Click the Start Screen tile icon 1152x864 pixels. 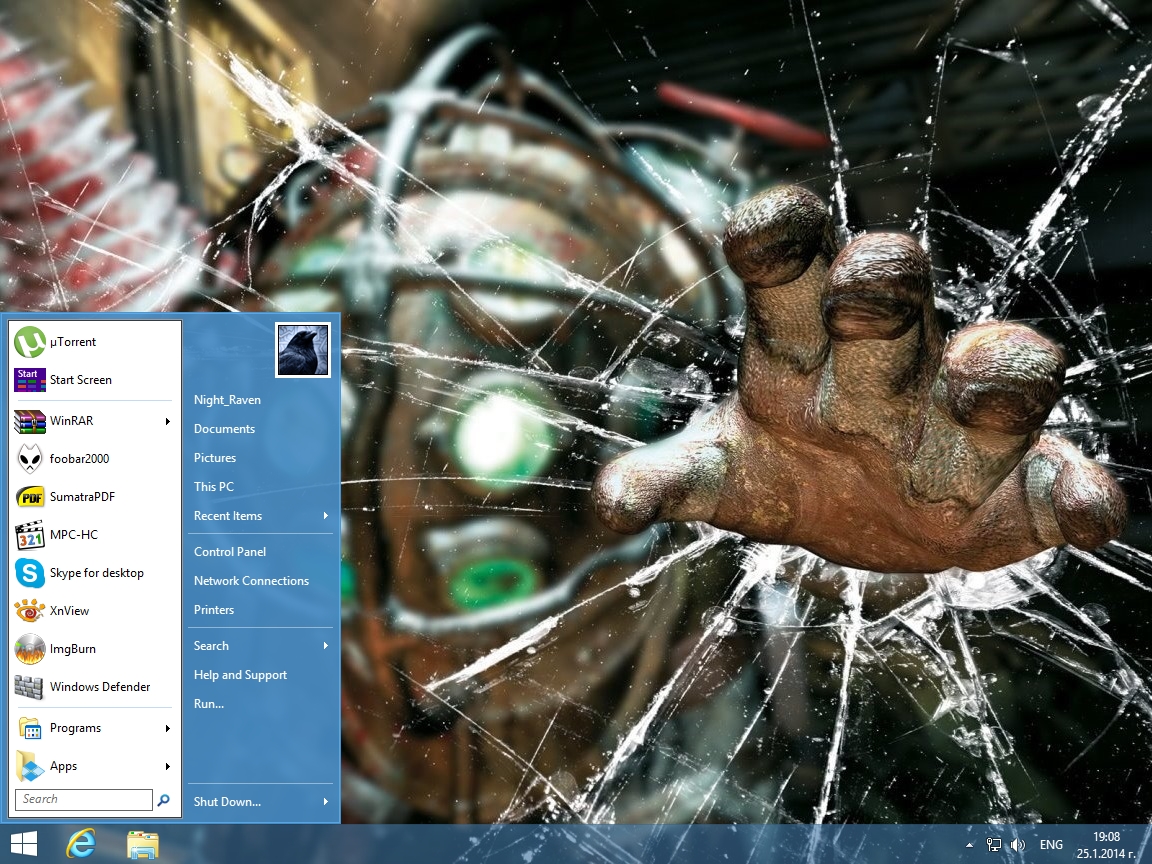pos(30,380)
